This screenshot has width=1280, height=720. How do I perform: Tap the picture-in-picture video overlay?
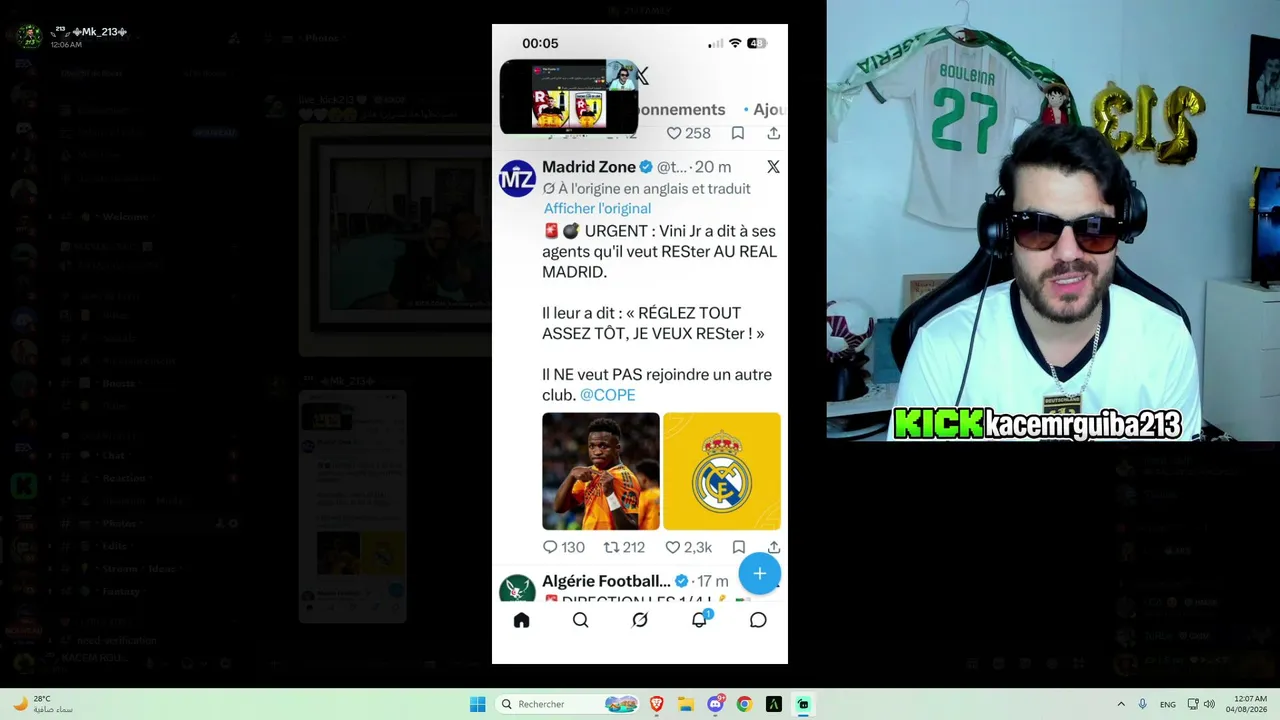(569, 97)
